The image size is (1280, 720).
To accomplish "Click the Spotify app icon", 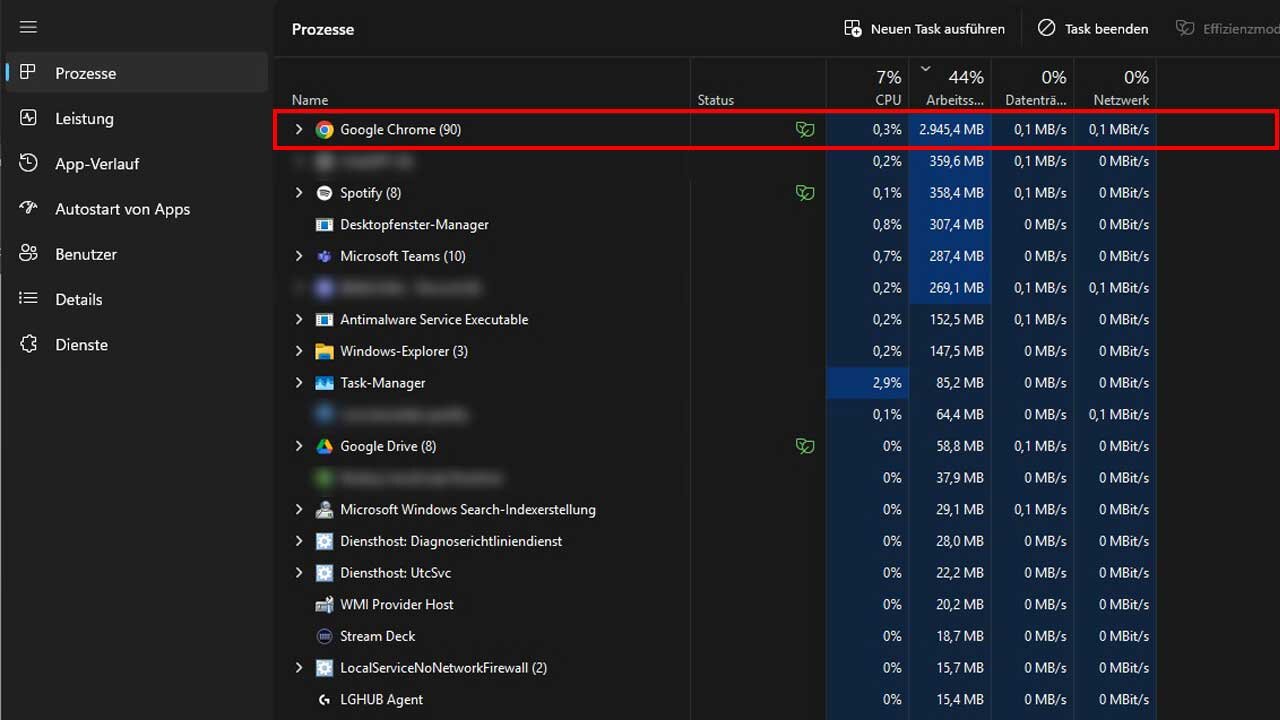I will (x=324, y=193).
